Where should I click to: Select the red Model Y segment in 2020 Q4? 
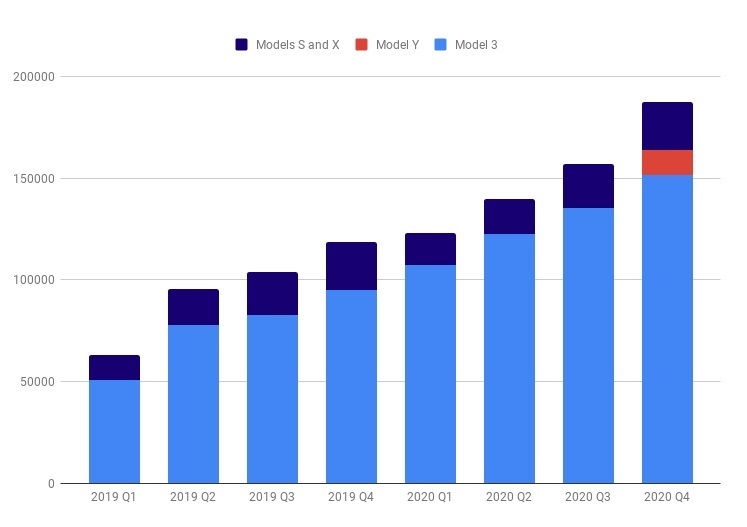667,162
